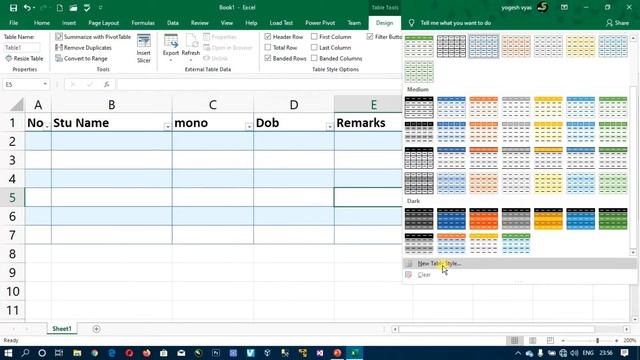
Task: Enable the First Column checkbox
Action: click(x=314, y=37)
